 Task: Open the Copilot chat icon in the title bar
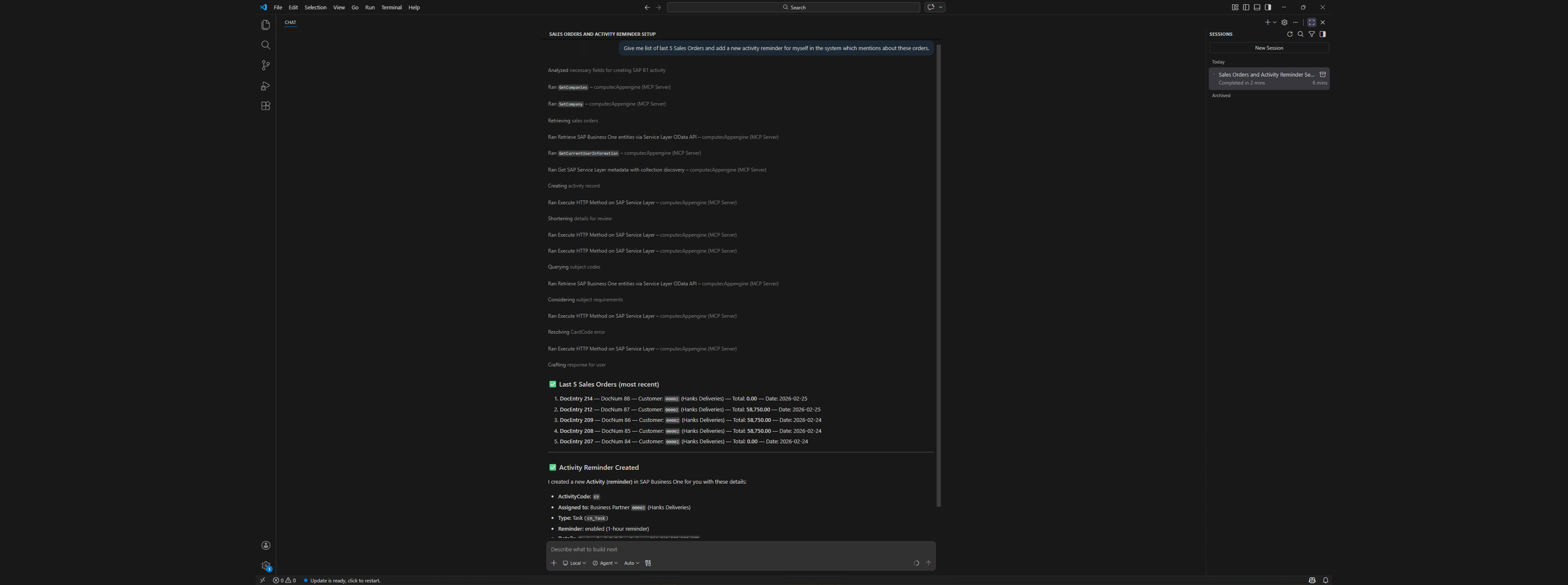pyautogui.click(x=931, y=7)
